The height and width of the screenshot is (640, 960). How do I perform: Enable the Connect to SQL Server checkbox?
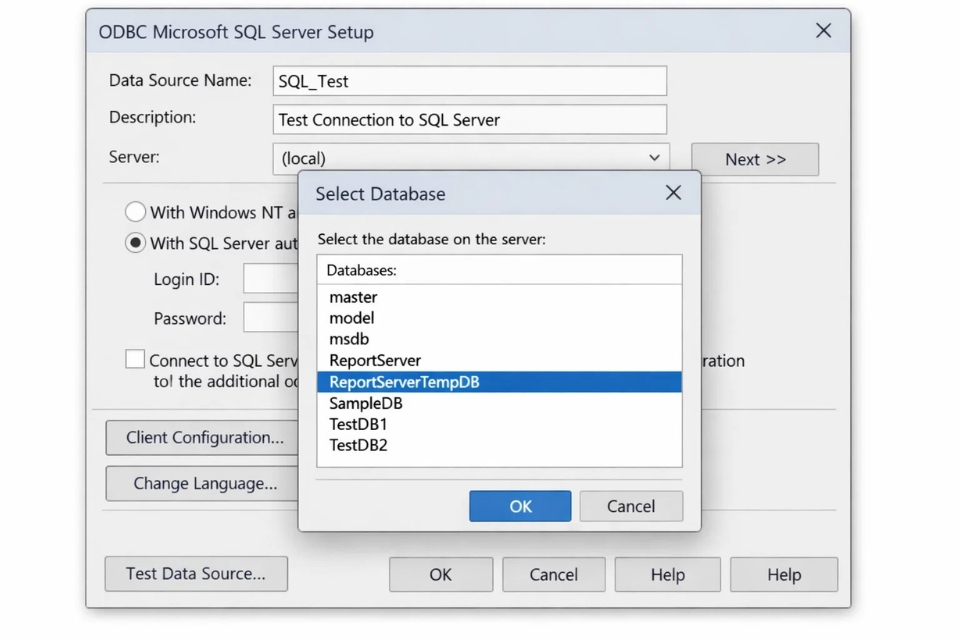135,358
